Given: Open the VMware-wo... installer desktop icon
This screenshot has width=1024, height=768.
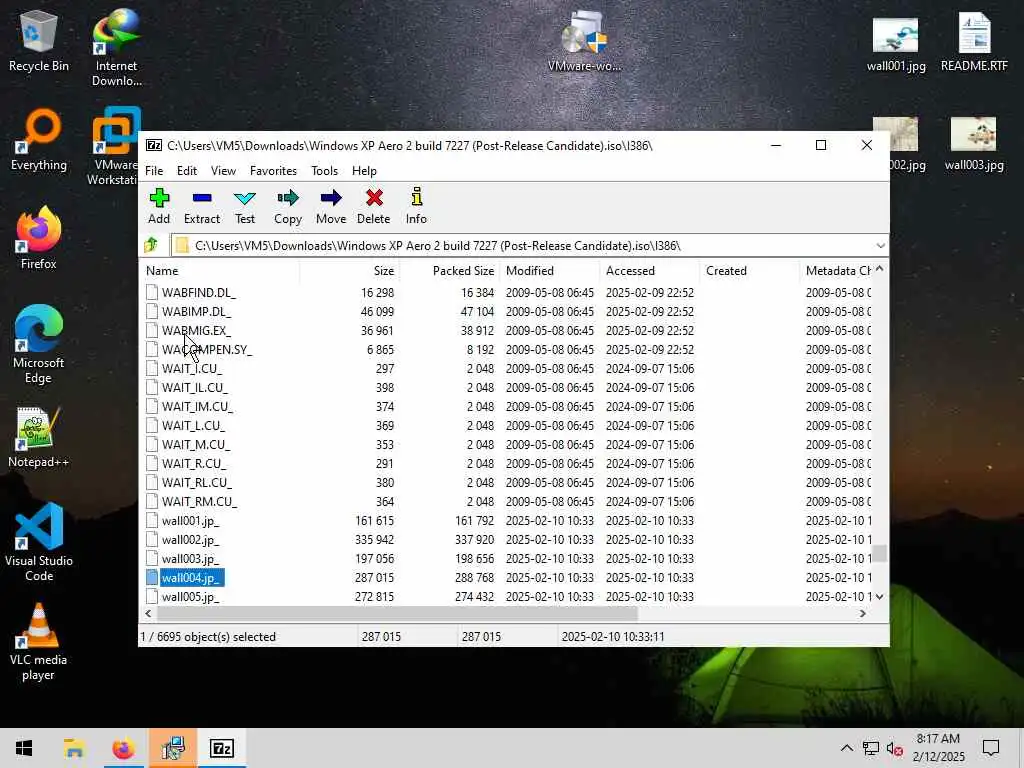Looking at the screenshot, I should (x=584, y=42).
